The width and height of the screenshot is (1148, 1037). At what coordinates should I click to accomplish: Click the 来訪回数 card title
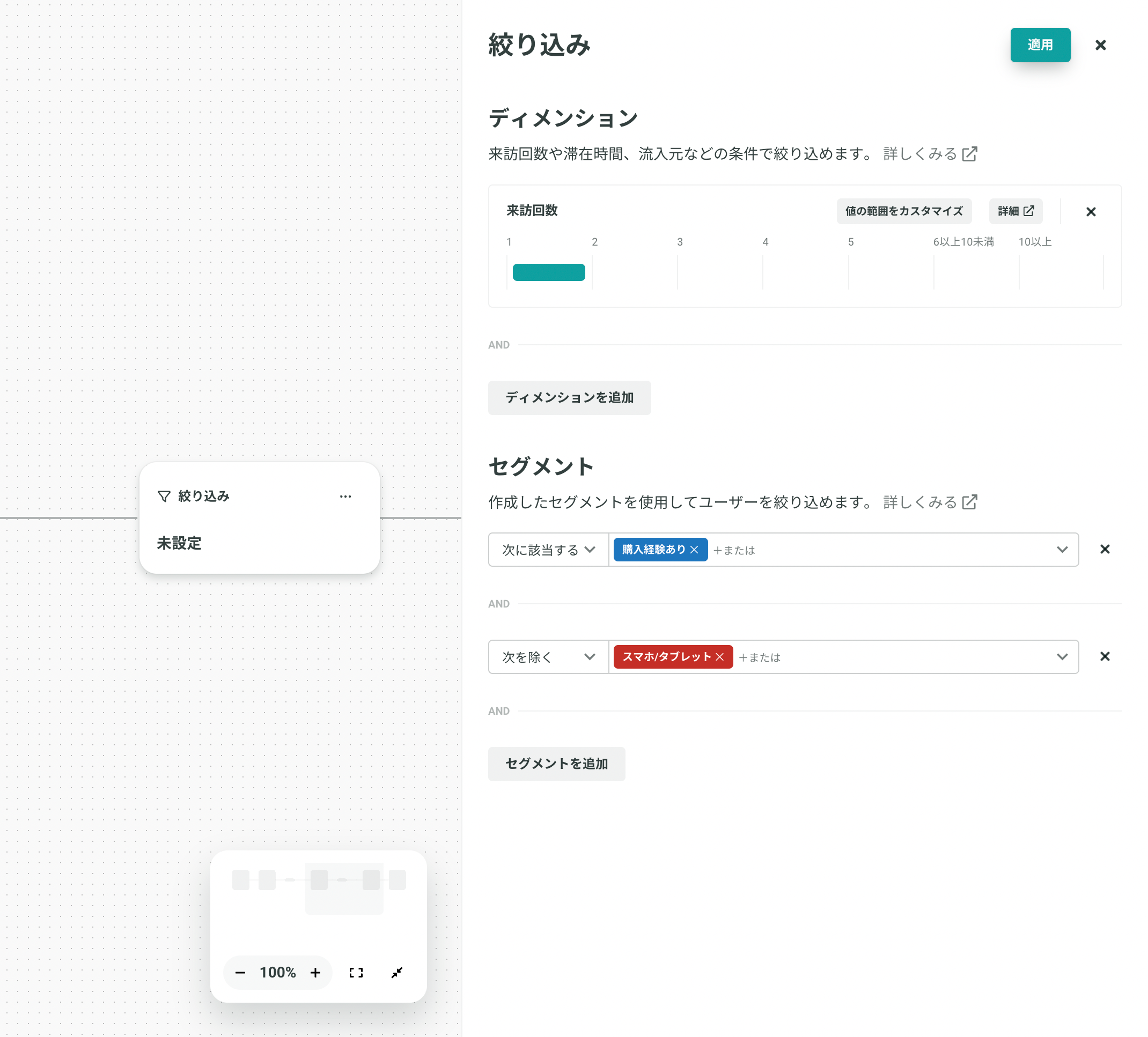pyautogui.click(x=532, y=211)
